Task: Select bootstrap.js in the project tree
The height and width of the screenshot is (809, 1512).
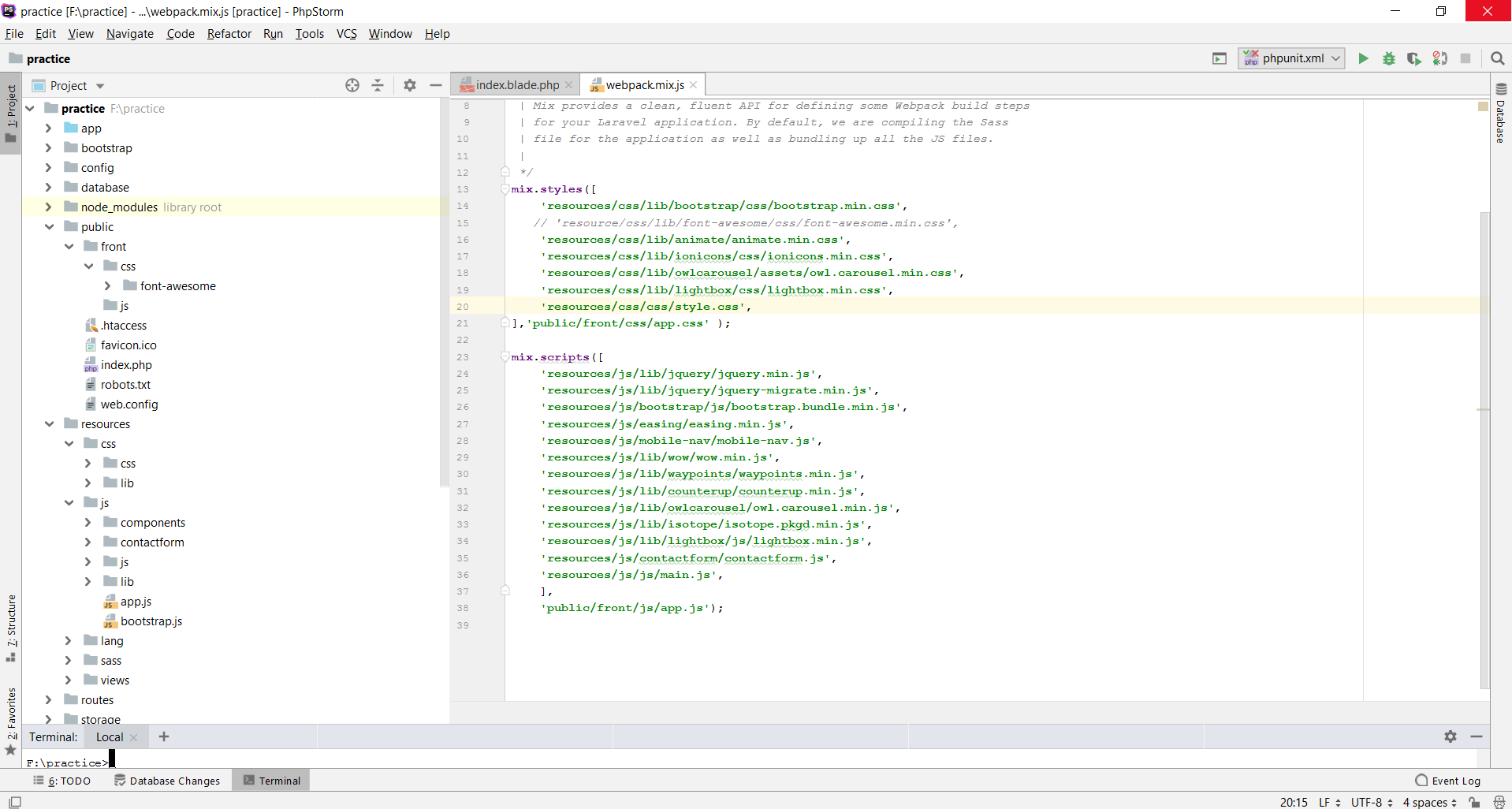Action: click(151, 621)
